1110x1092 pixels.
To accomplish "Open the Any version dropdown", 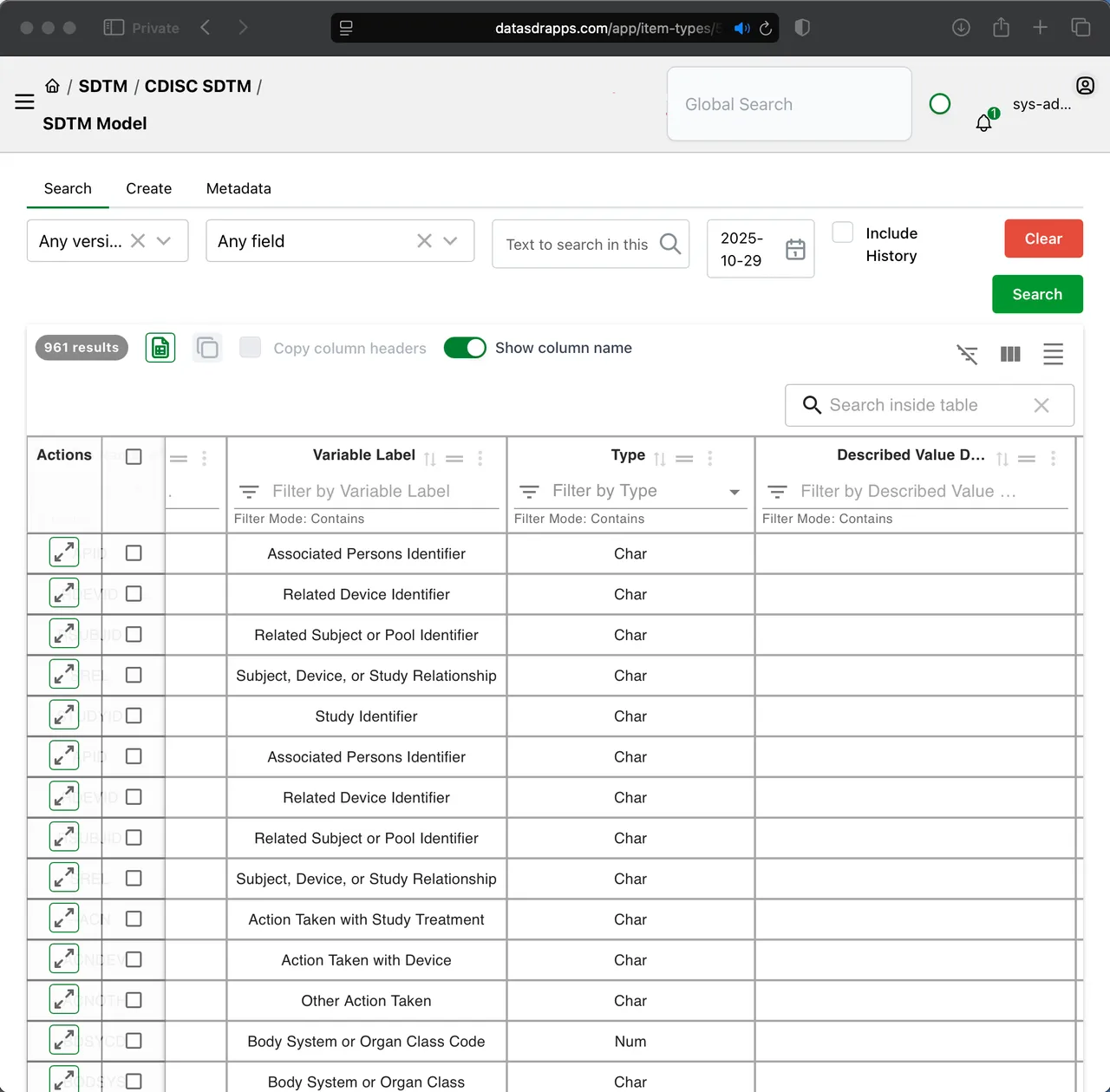I will (164, 241).
